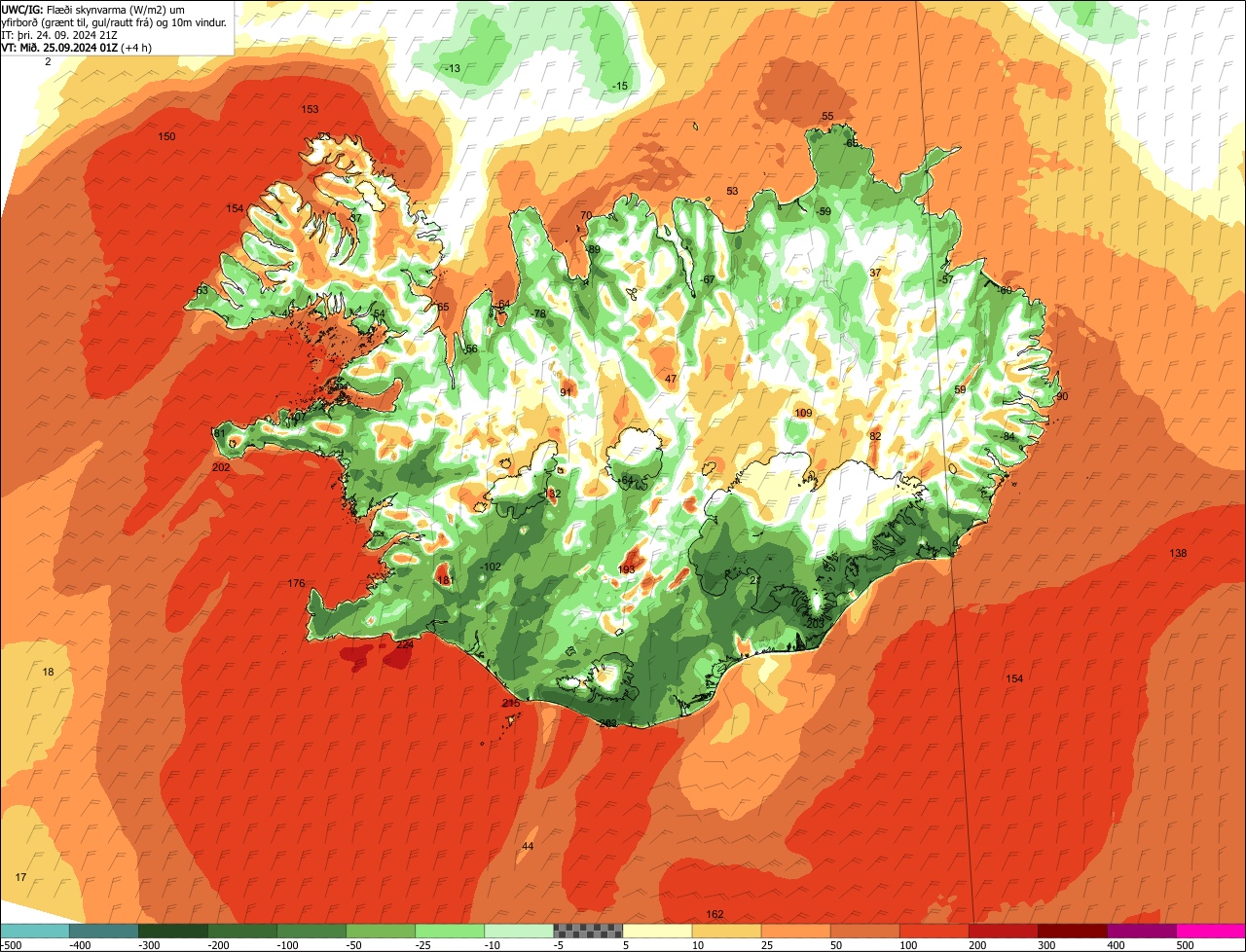Click the map value -57
Screen dimensions: 1246x952
tap(946, 279)
